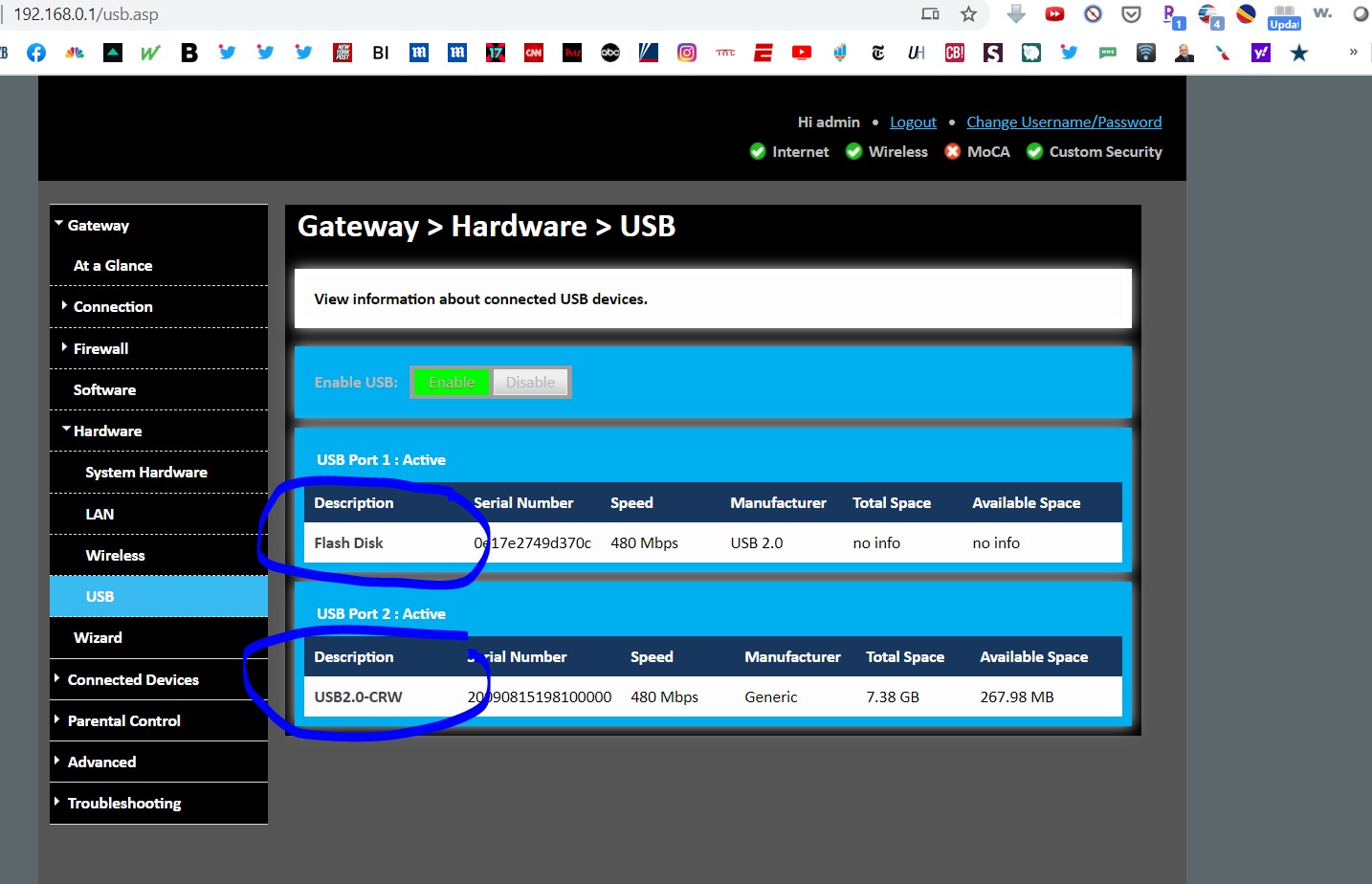This screenshot has height=884, width=1372.
Task: Open the Pocket extension icon
Action: point(1132,14)
